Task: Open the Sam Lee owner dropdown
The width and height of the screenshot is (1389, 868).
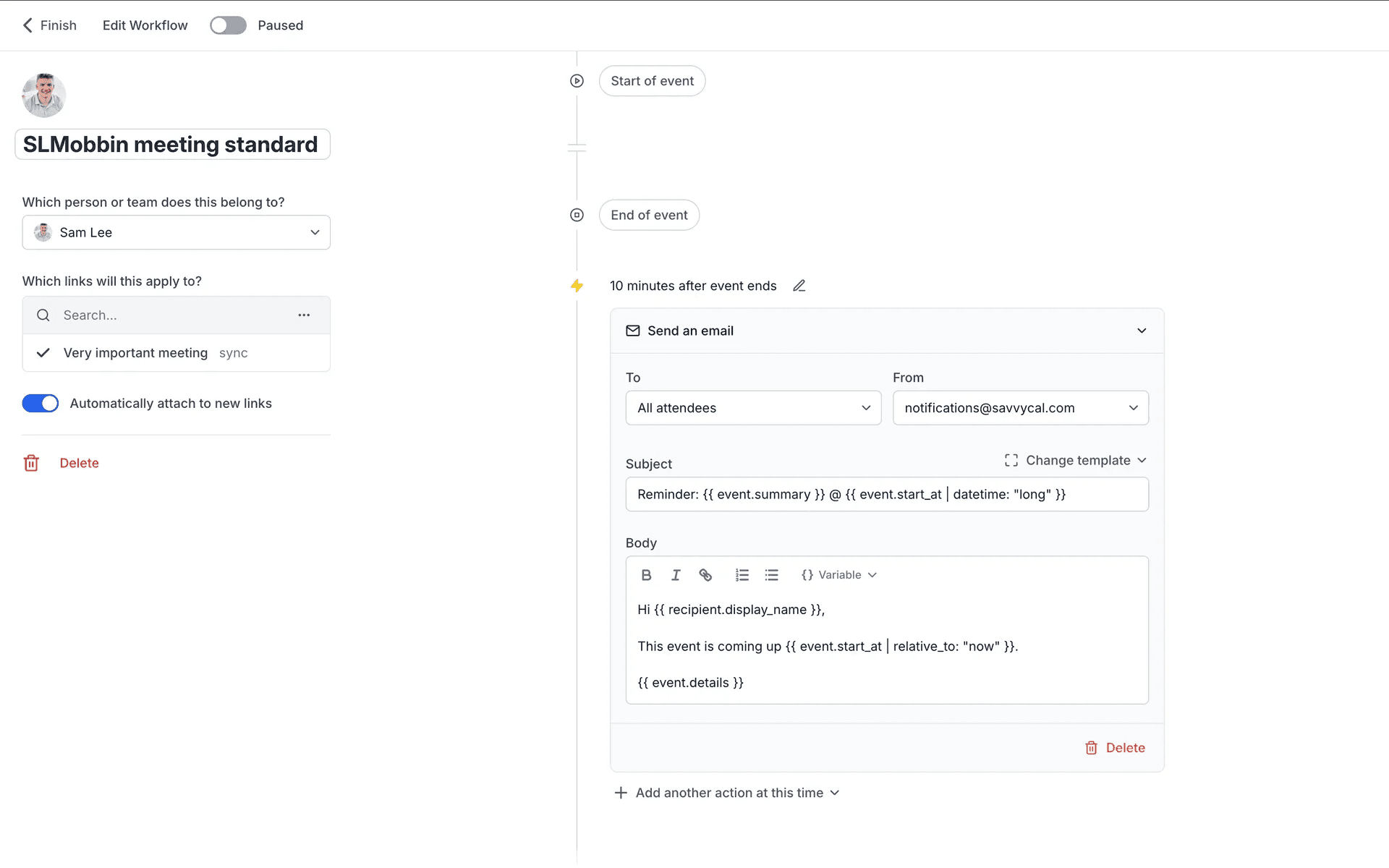Action: (x=176, y=232)
